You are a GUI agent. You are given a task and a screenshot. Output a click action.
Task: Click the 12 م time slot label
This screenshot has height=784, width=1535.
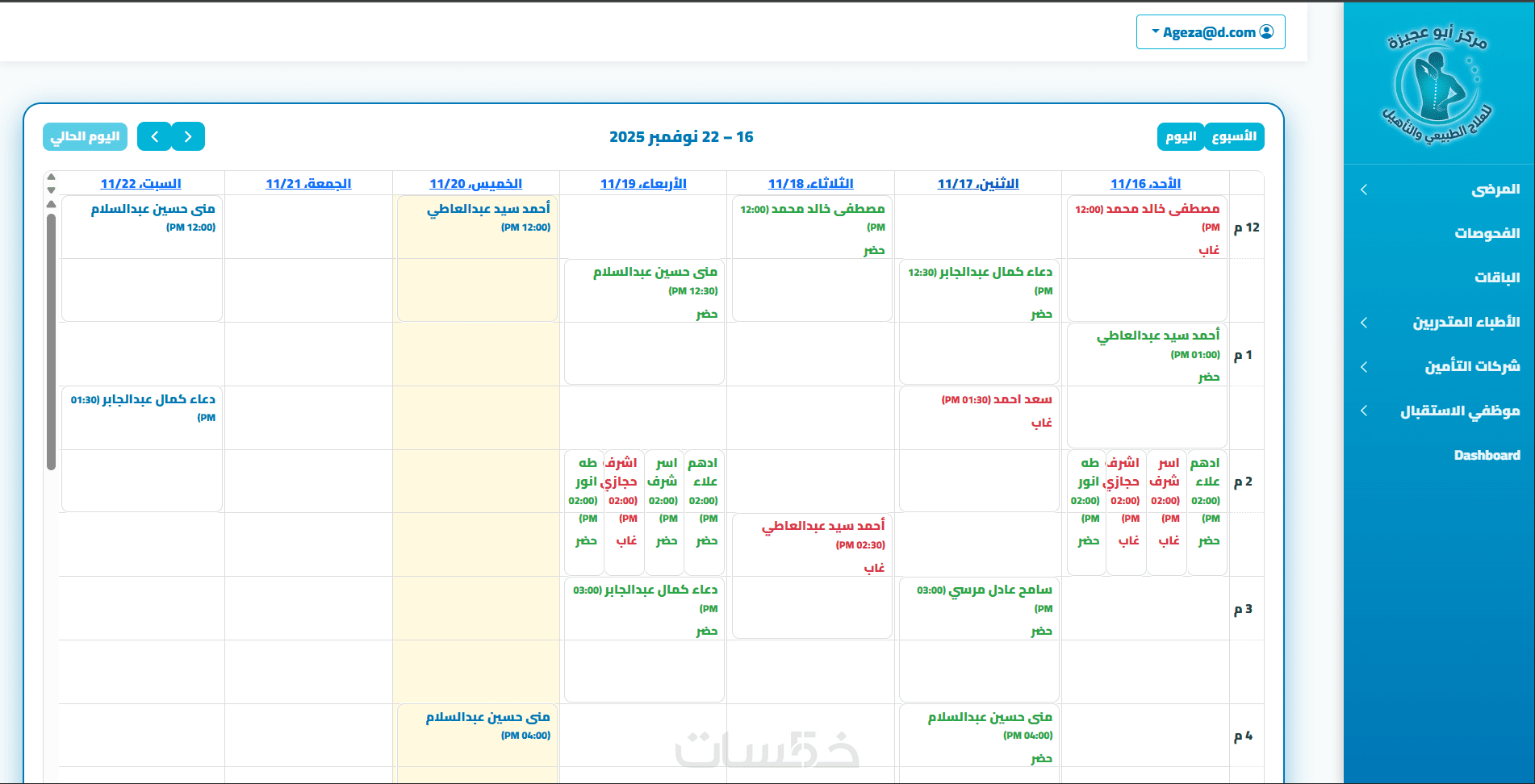pos(1247,227)
